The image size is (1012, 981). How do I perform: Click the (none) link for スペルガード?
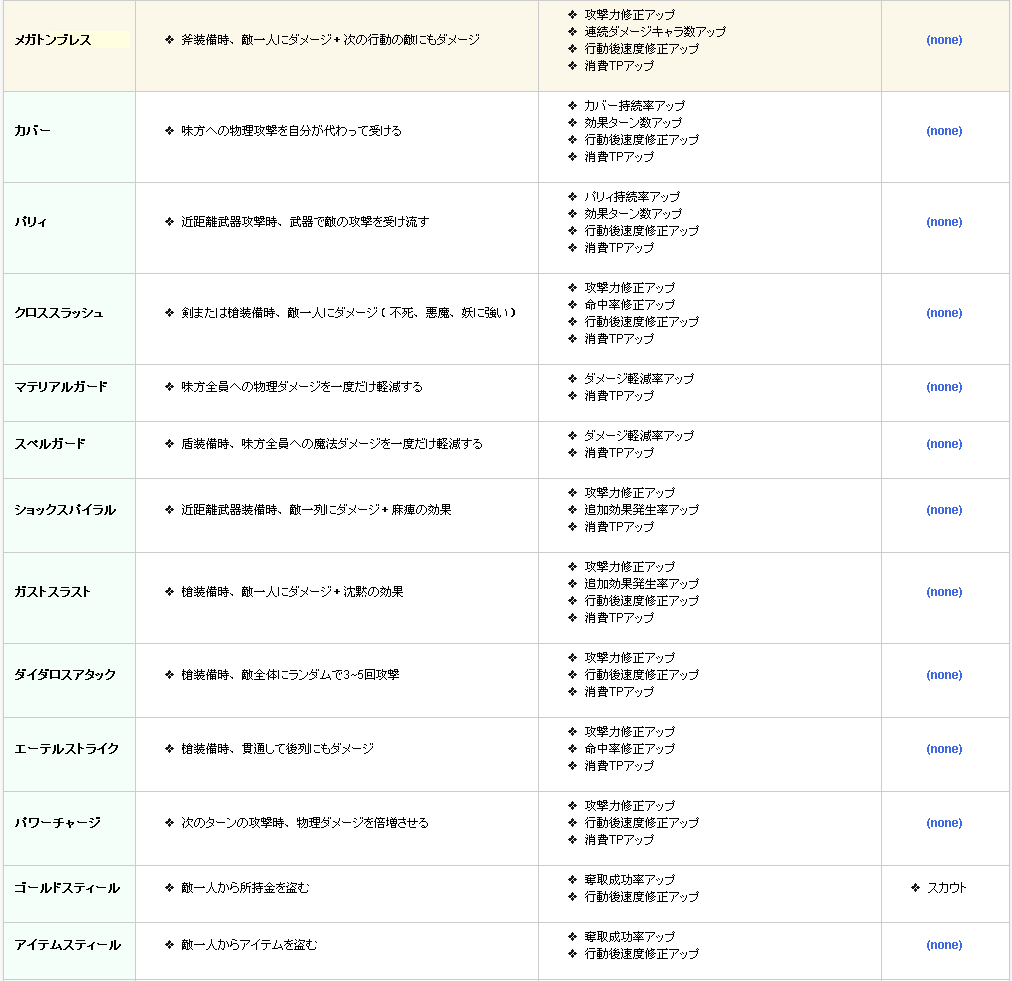tap(944, 444)
